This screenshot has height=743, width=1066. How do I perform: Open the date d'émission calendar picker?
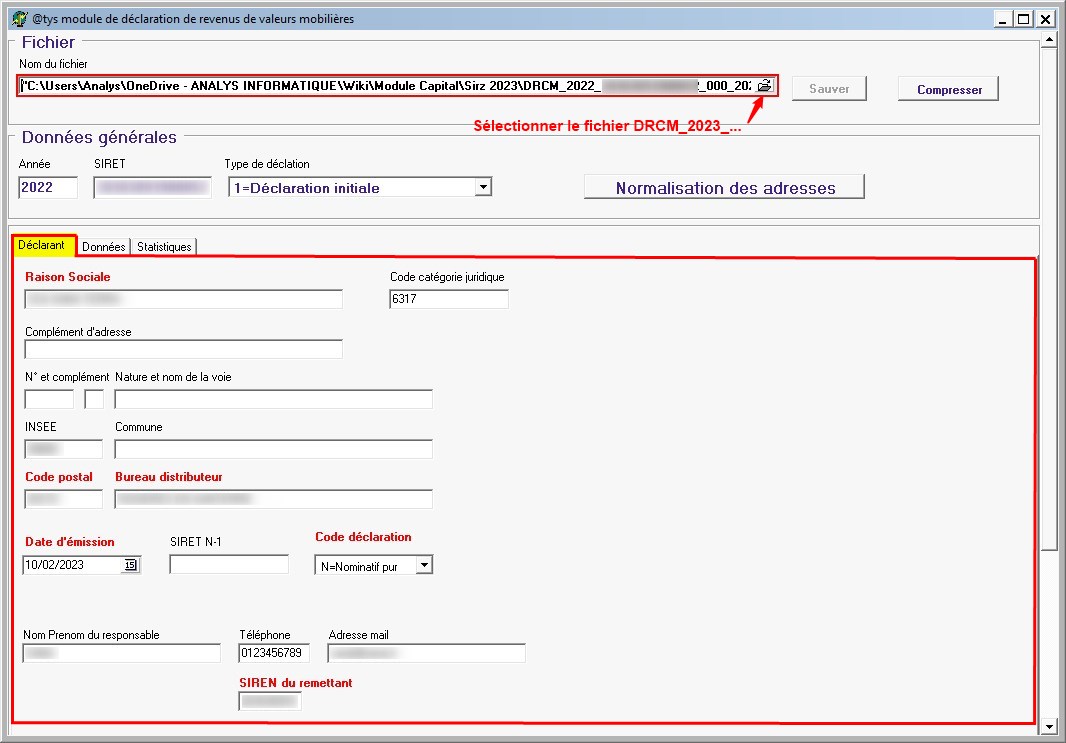tap(130, 565)
